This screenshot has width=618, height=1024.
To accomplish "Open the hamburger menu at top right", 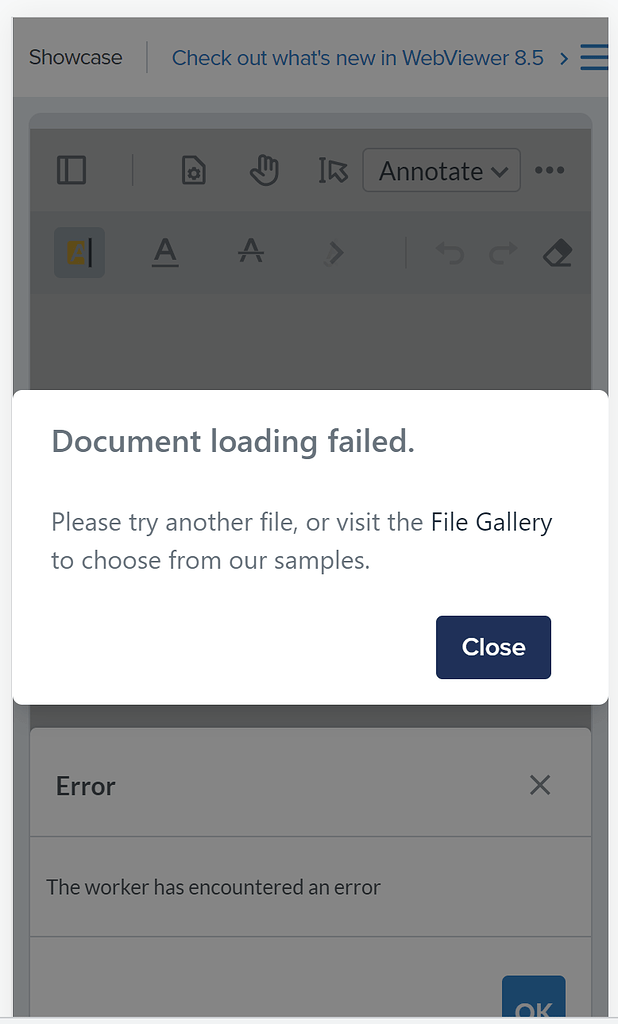I will pos(594,57).
